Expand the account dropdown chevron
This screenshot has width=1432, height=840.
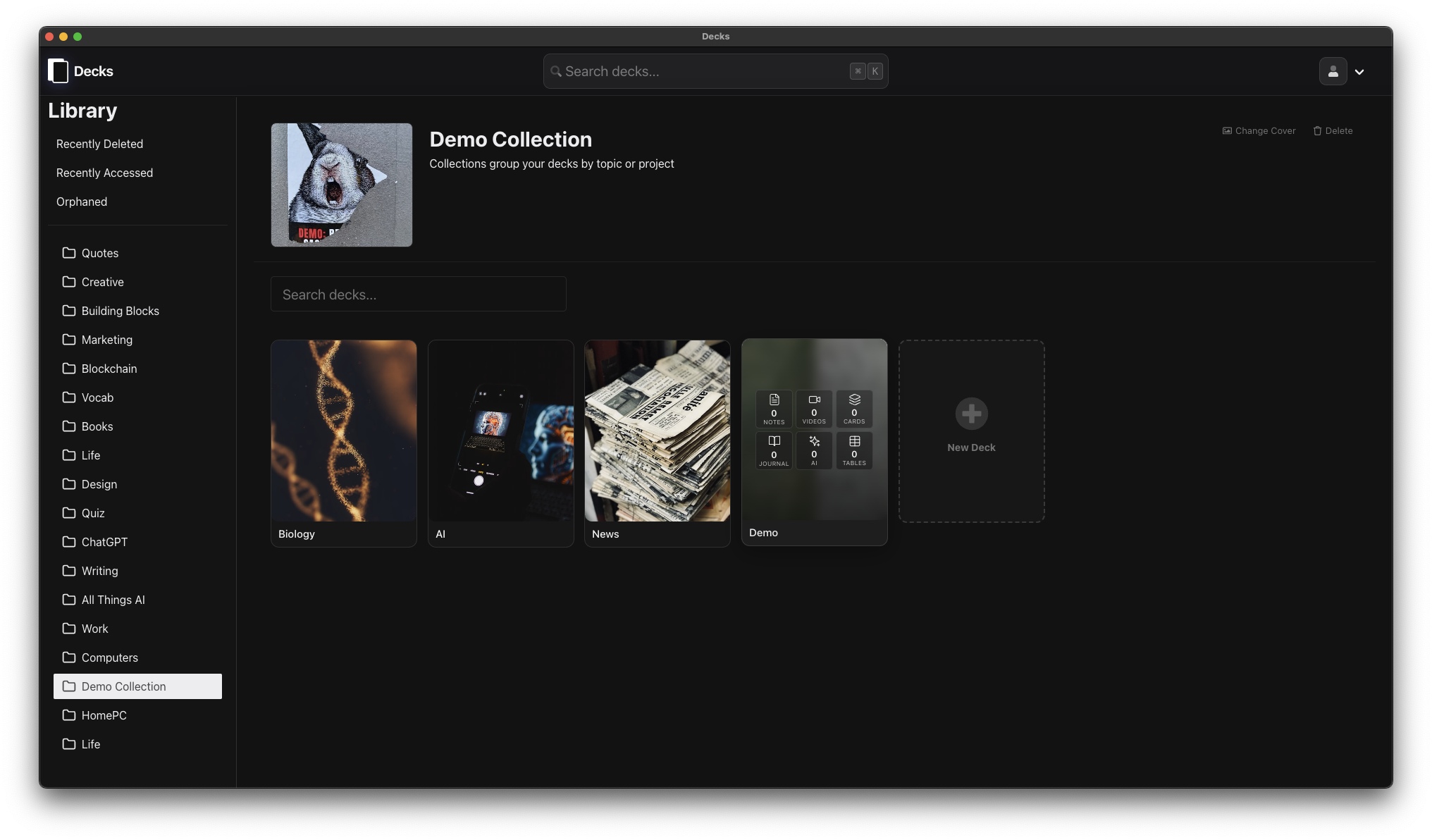pos(1359,72)
